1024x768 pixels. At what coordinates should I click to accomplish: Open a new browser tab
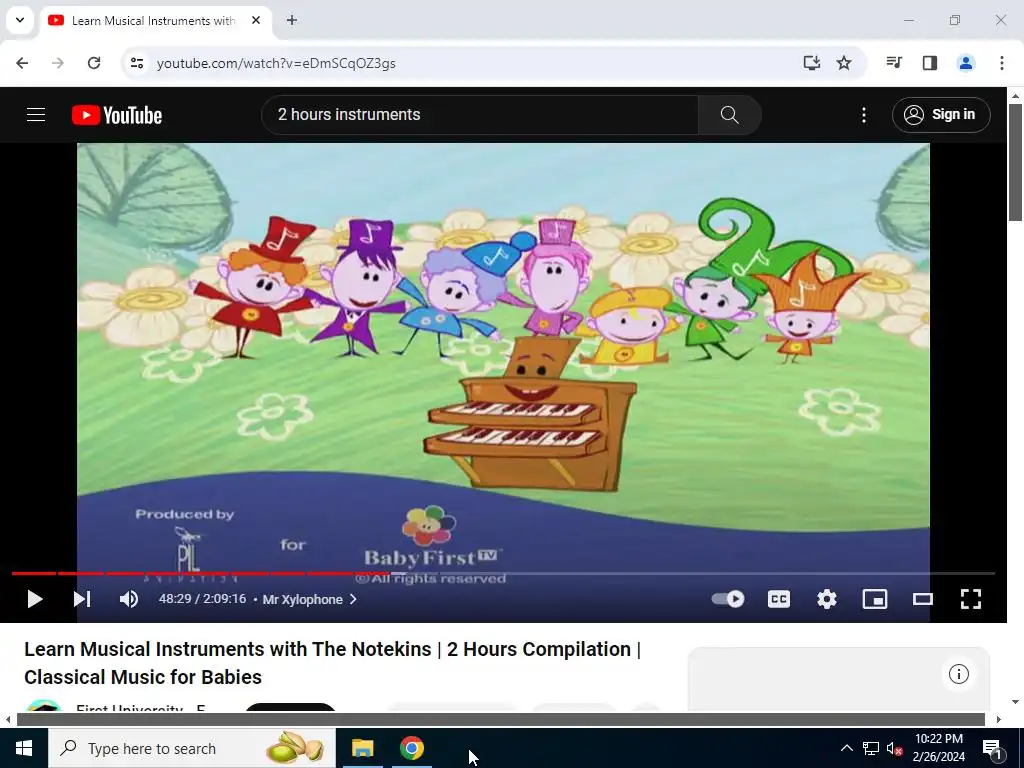[x=292, y=20]
